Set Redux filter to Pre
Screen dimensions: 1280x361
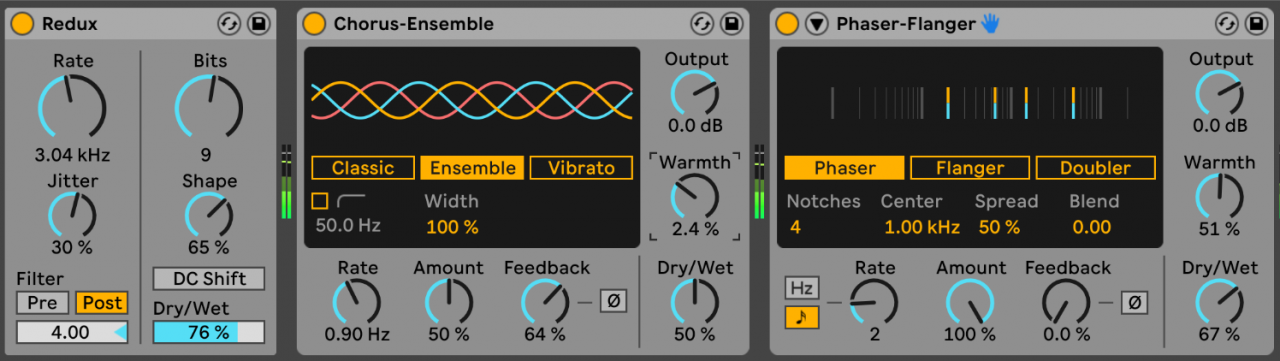[42, 302]
